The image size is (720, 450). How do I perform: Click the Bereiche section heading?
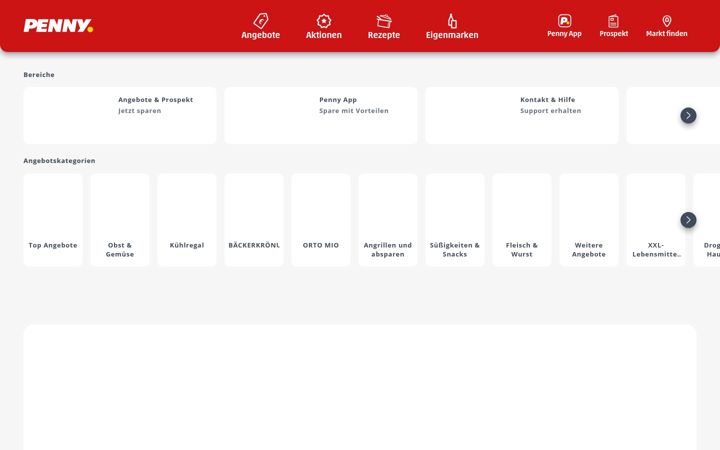coord(39,74)
